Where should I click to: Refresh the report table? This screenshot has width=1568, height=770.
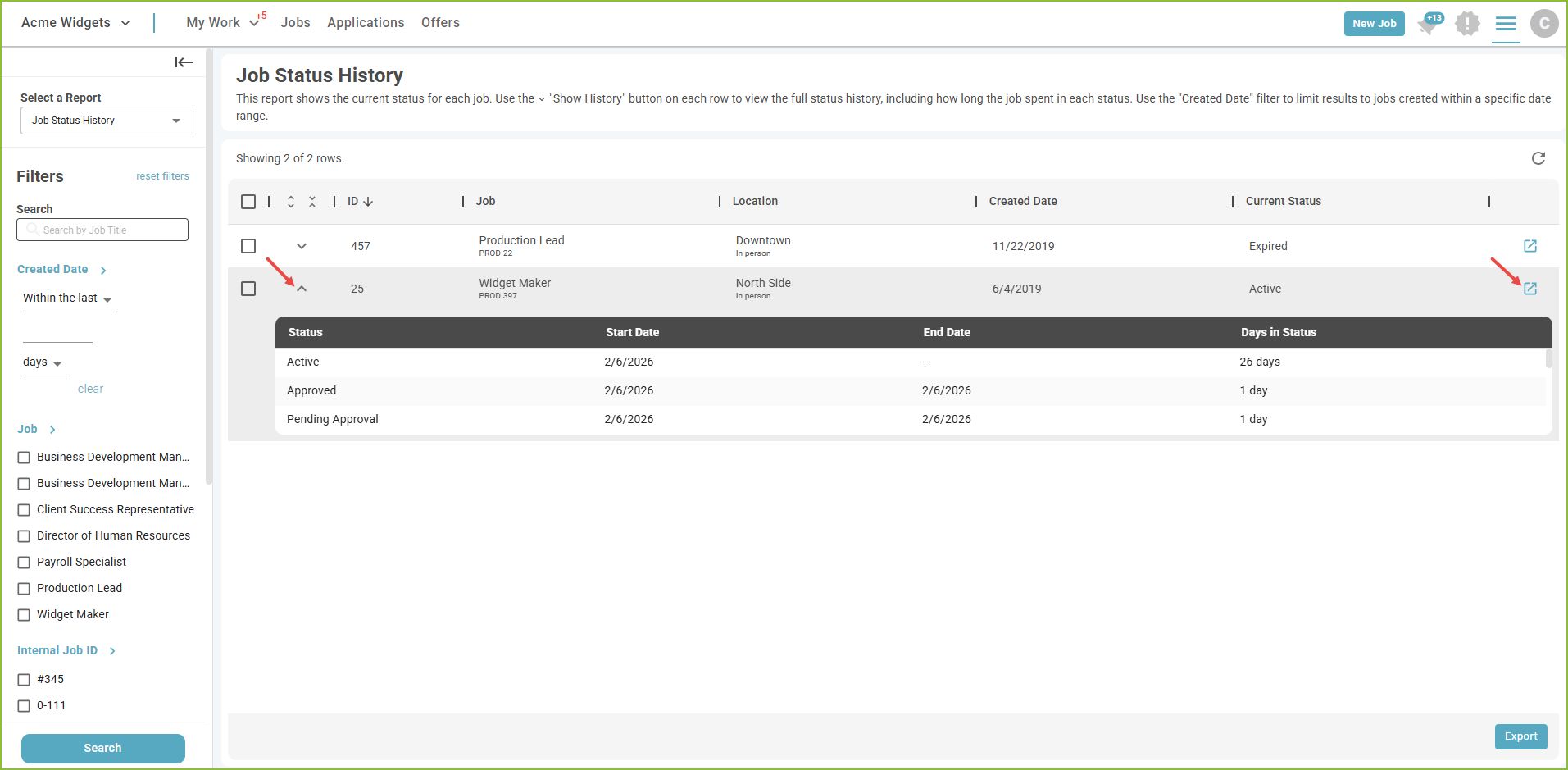1538,158
